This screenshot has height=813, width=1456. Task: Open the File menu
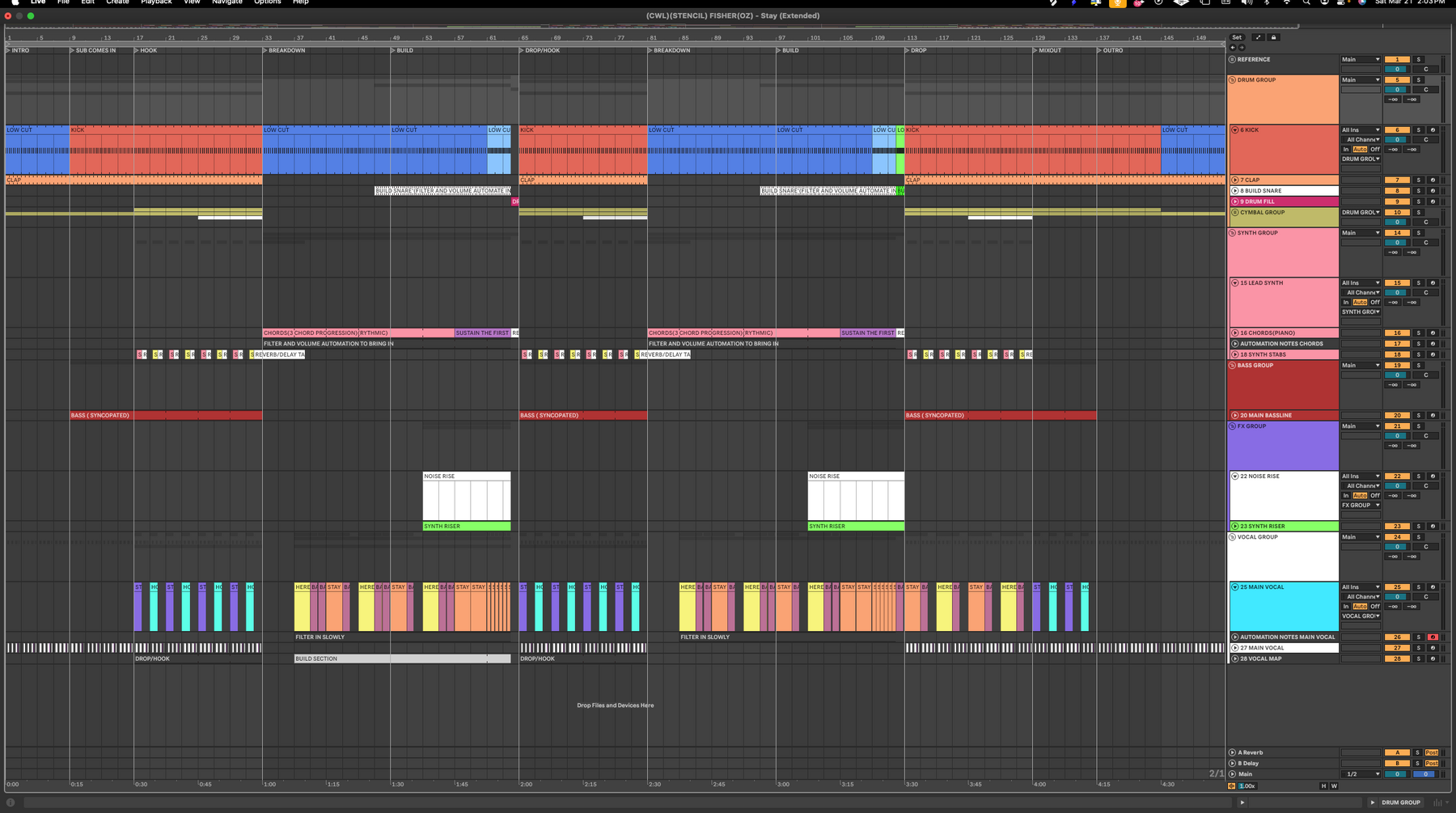[x=63, y=2]
